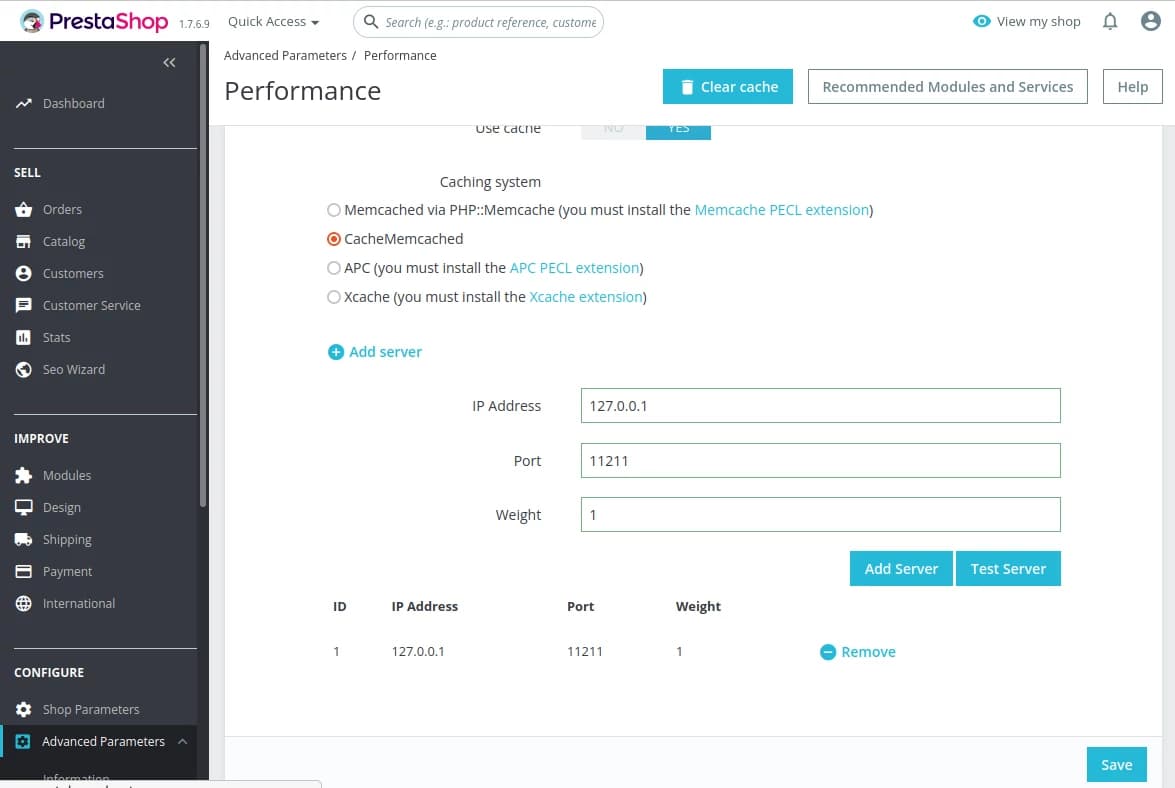Open the Quick Access dropdown

[273, 21]
